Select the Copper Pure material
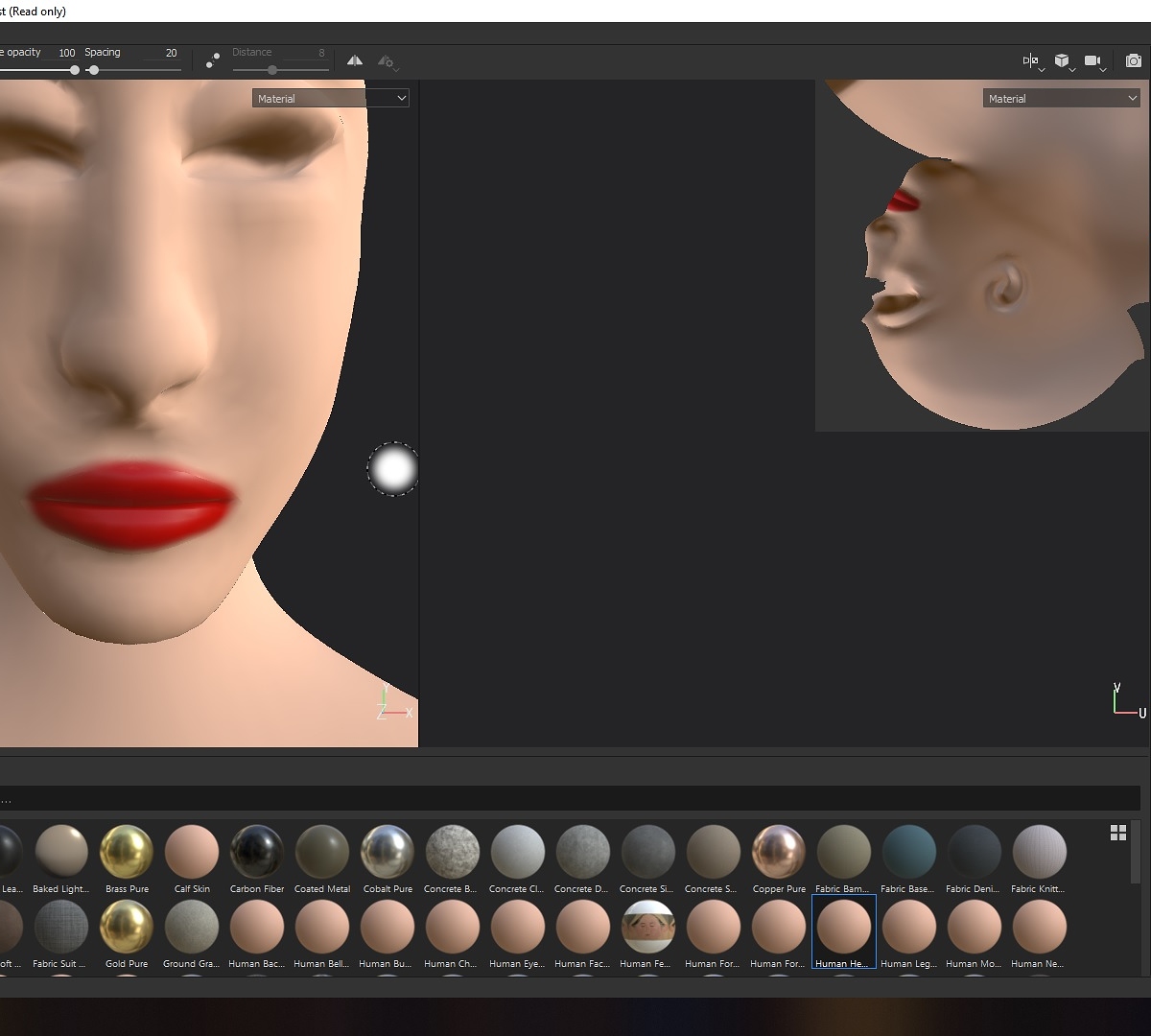The height and width of the screenshot is (1036, 1151). coord(779,859)
